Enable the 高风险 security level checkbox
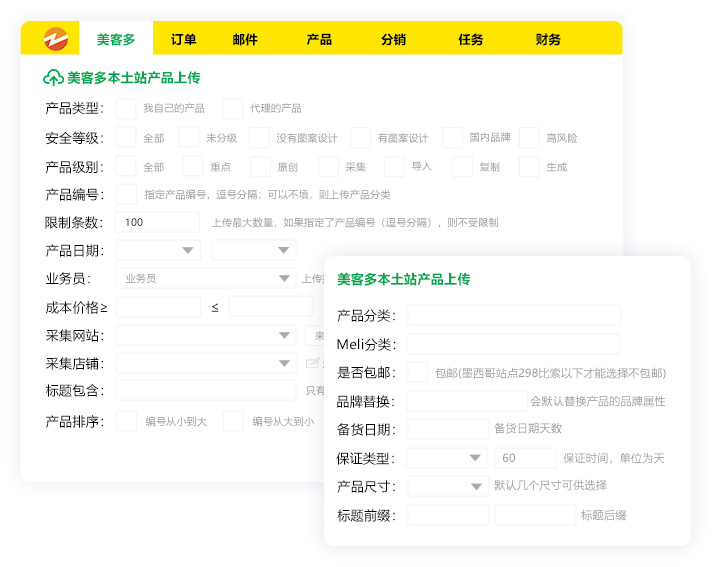Viewport: 712px width, 567px height. pos(529,137)
